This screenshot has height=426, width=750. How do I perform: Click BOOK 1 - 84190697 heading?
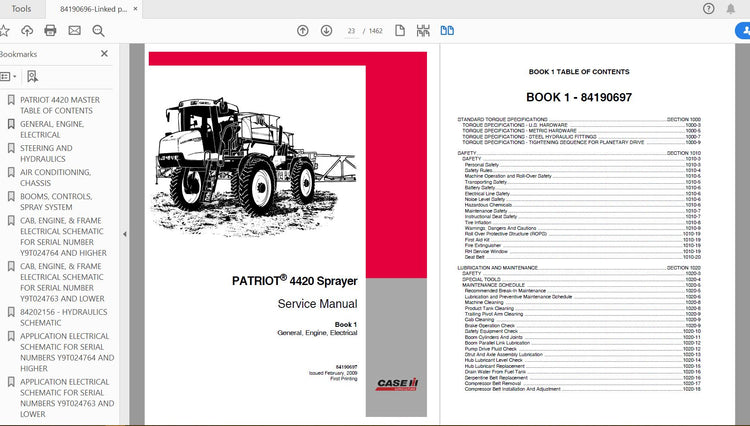[579, 97]
